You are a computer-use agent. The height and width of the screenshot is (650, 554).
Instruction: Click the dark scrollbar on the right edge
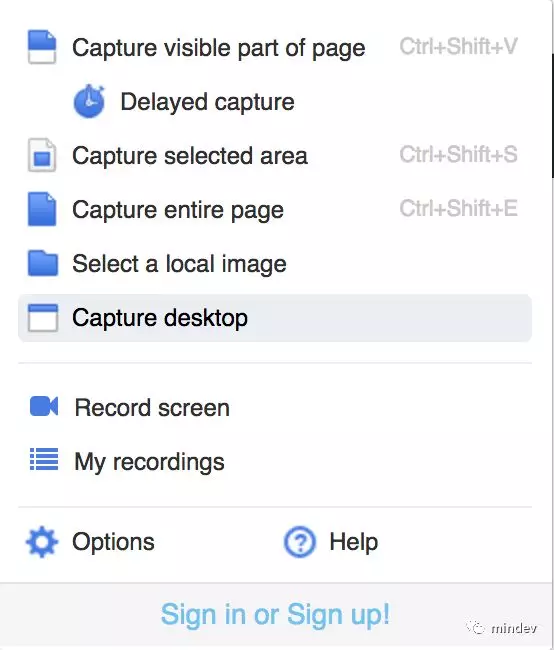tap(552, 116)
